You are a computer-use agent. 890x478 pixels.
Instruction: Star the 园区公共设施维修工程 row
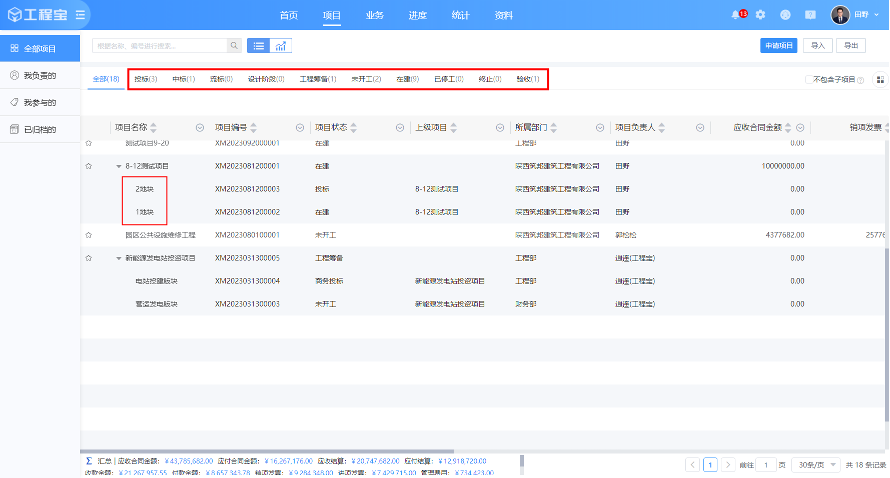tap(89, 234)
